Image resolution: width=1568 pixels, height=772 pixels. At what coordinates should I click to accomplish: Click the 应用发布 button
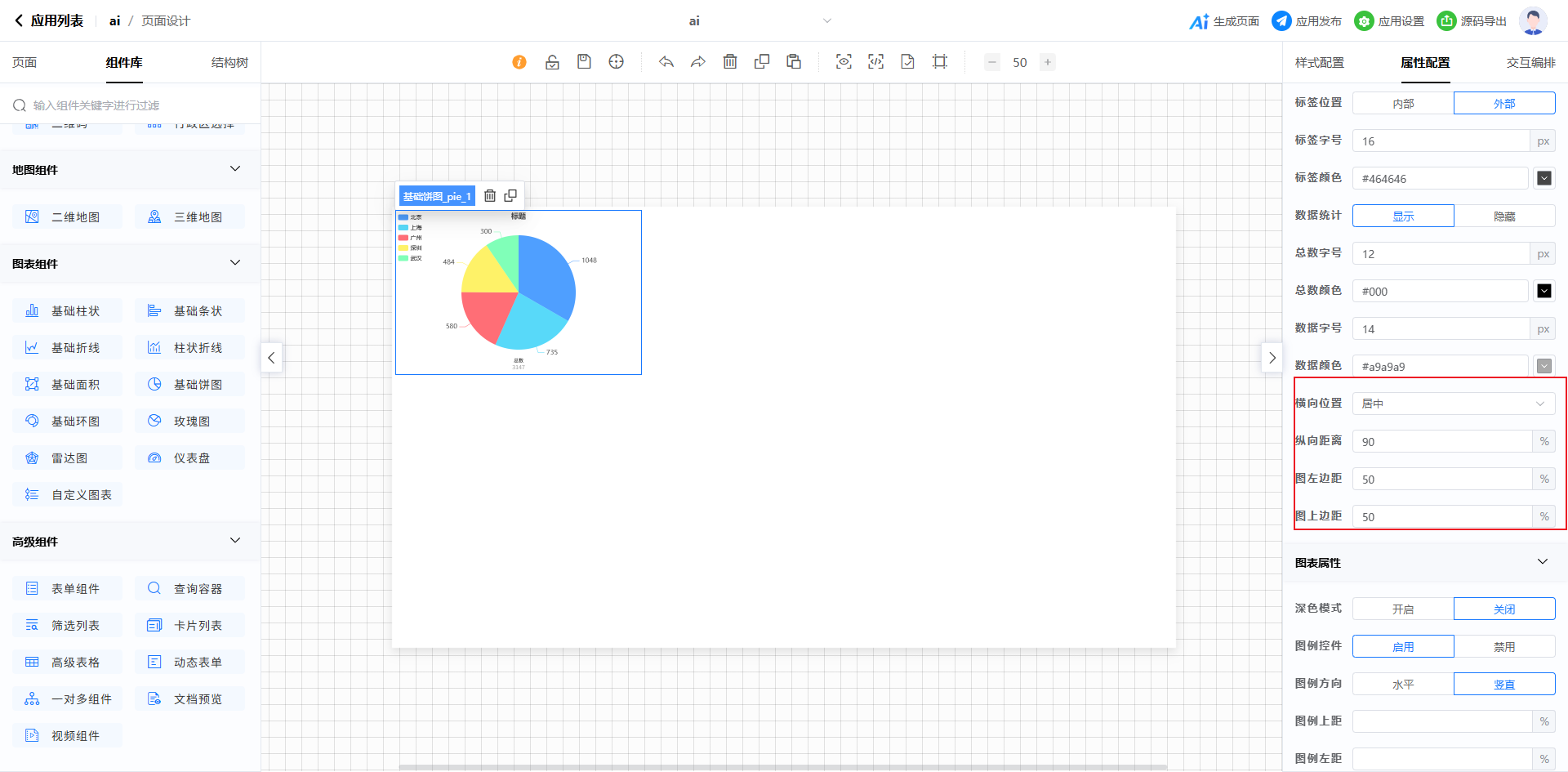1307,21
